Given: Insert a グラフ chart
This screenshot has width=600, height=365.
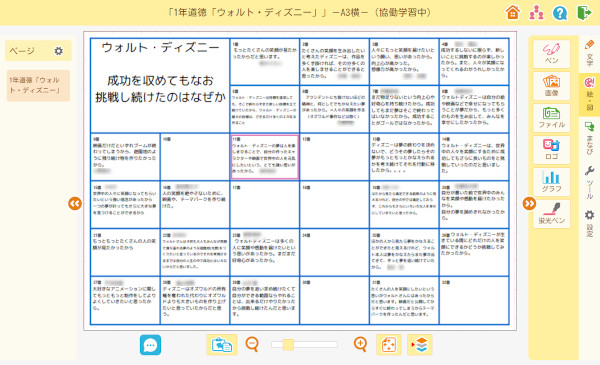Looking at the screenshot, I should tap(551, 182).
